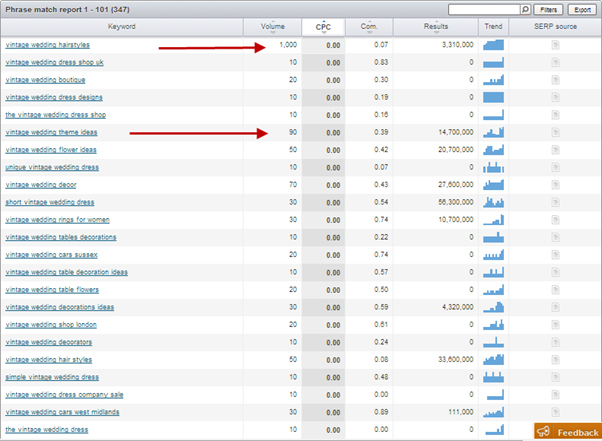
Task: Open vintage wedding table decoration ideas link
Action: 67,272
